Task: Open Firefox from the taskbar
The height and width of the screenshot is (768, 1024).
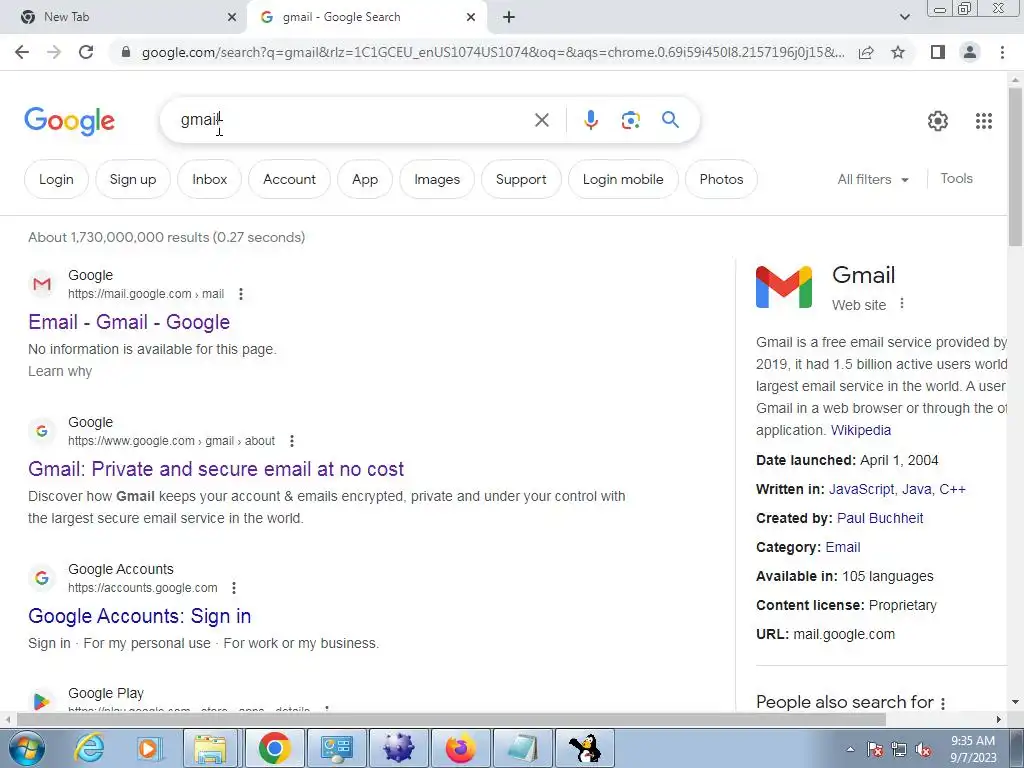Action: pos(460,748)
